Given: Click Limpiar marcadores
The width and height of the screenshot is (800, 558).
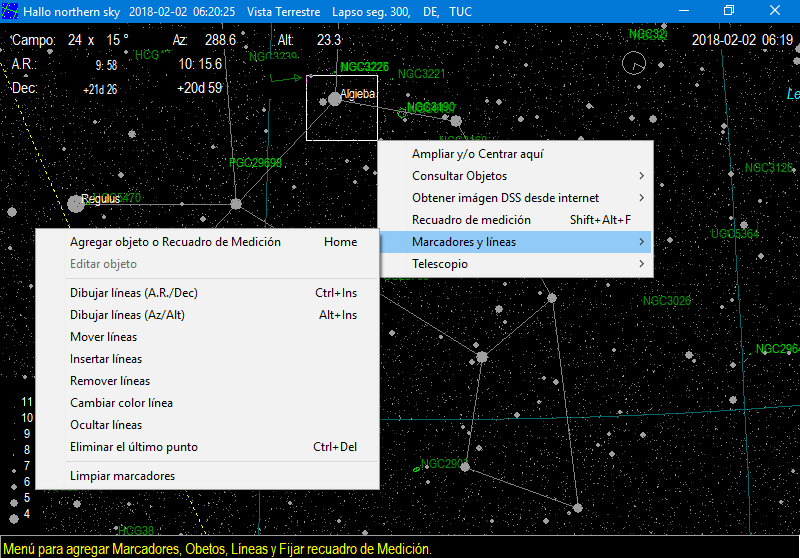Looking at the screenshot, I should tap(122, 476).
